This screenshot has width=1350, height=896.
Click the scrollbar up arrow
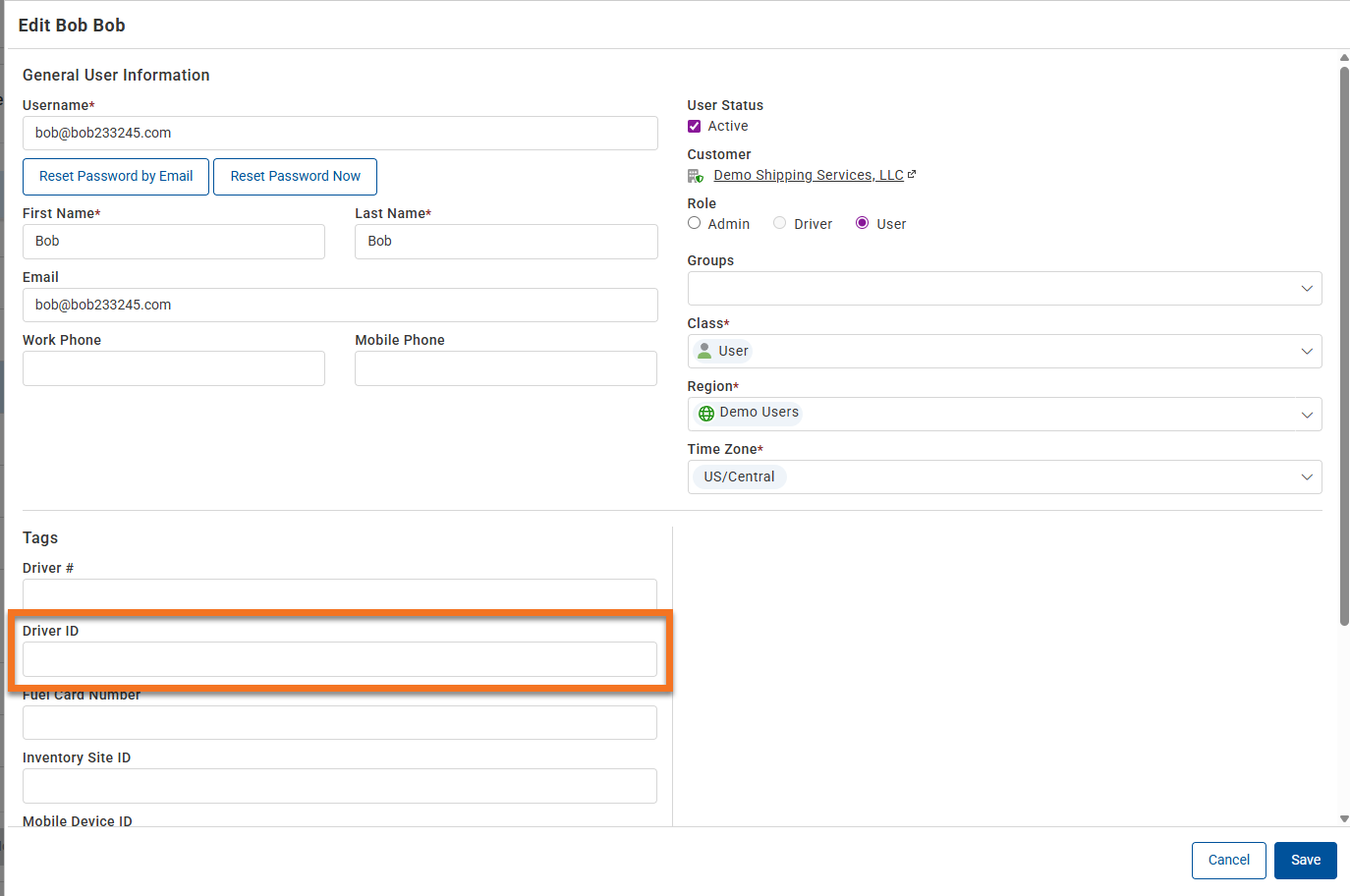[x=1344, y=58]
